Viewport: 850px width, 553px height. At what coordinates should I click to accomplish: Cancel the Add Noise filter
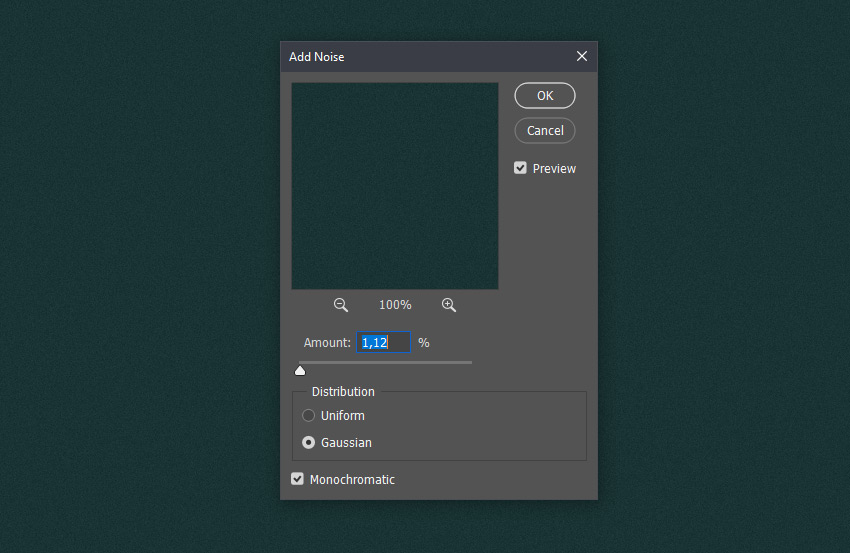click(x=545, y=131)
